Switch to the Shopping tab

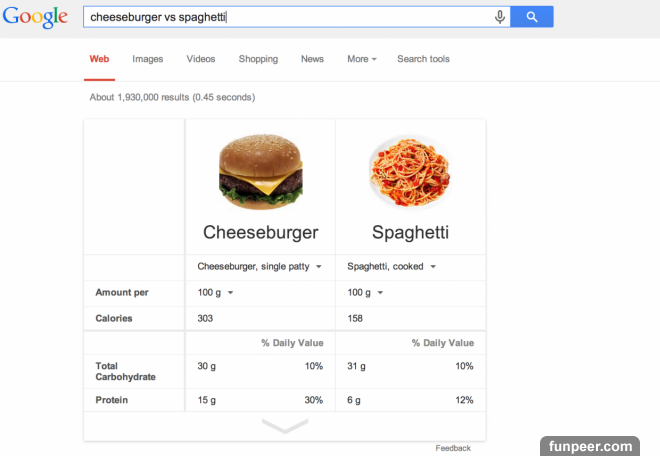(x=258, y=59)
